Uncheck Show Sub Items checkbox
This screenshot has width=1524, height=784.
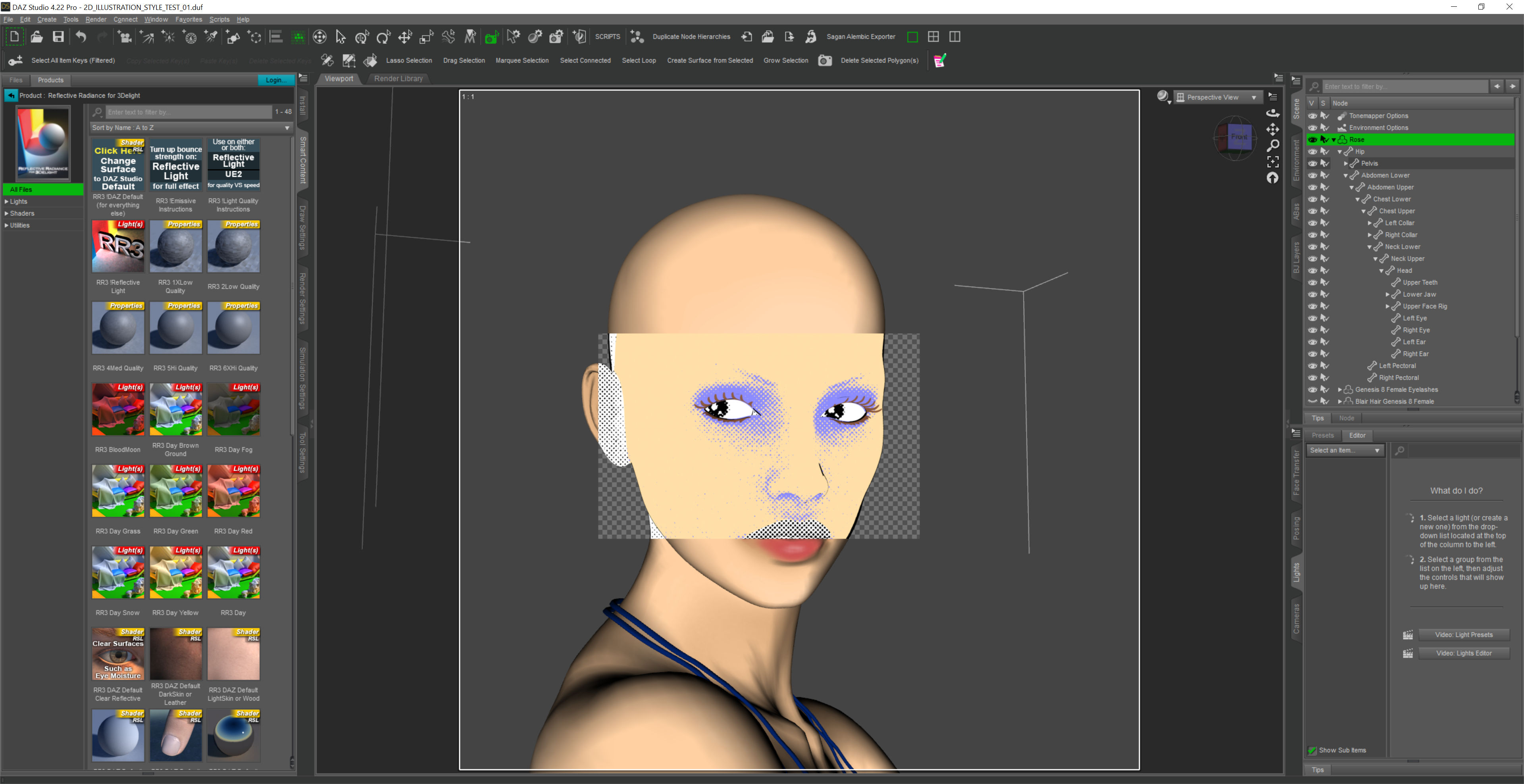coord(1312,750)
